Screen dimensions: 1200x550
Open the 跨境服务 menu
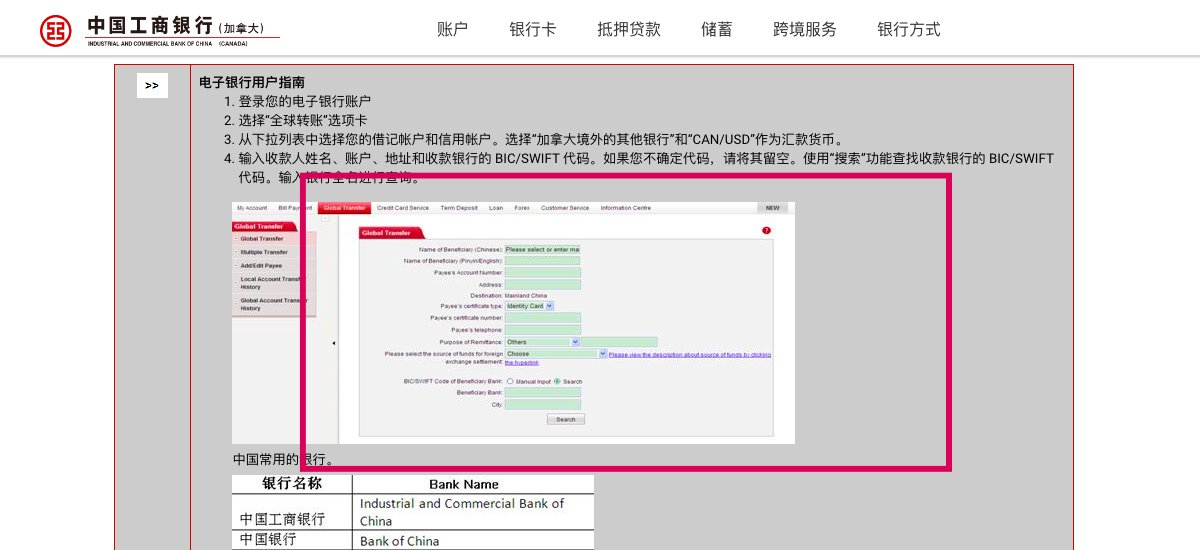point(804,30)
